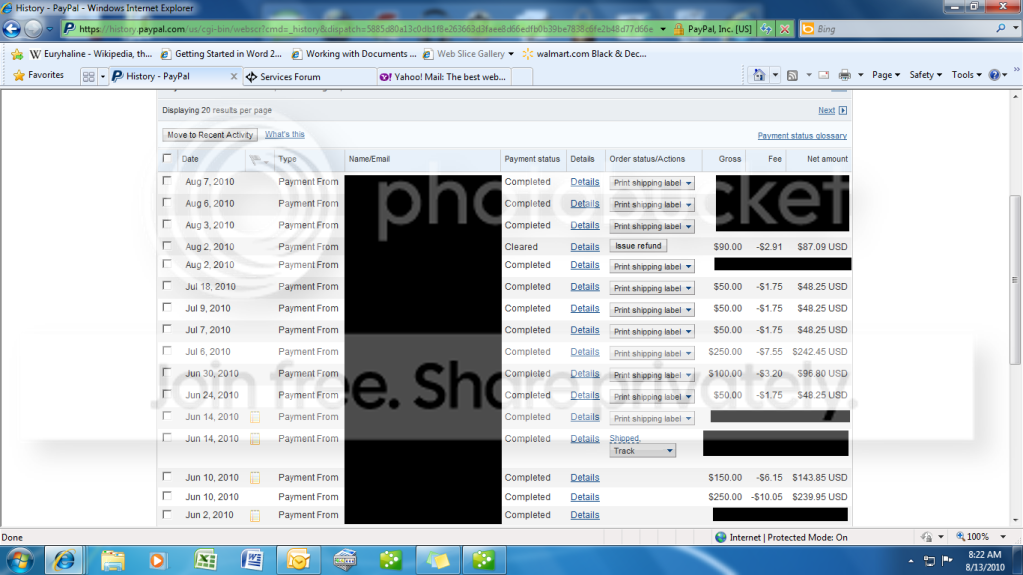Check the Aug 3, 2010 row checkbox
This screenshot has height=575, width=1023.
click(167, 224)
